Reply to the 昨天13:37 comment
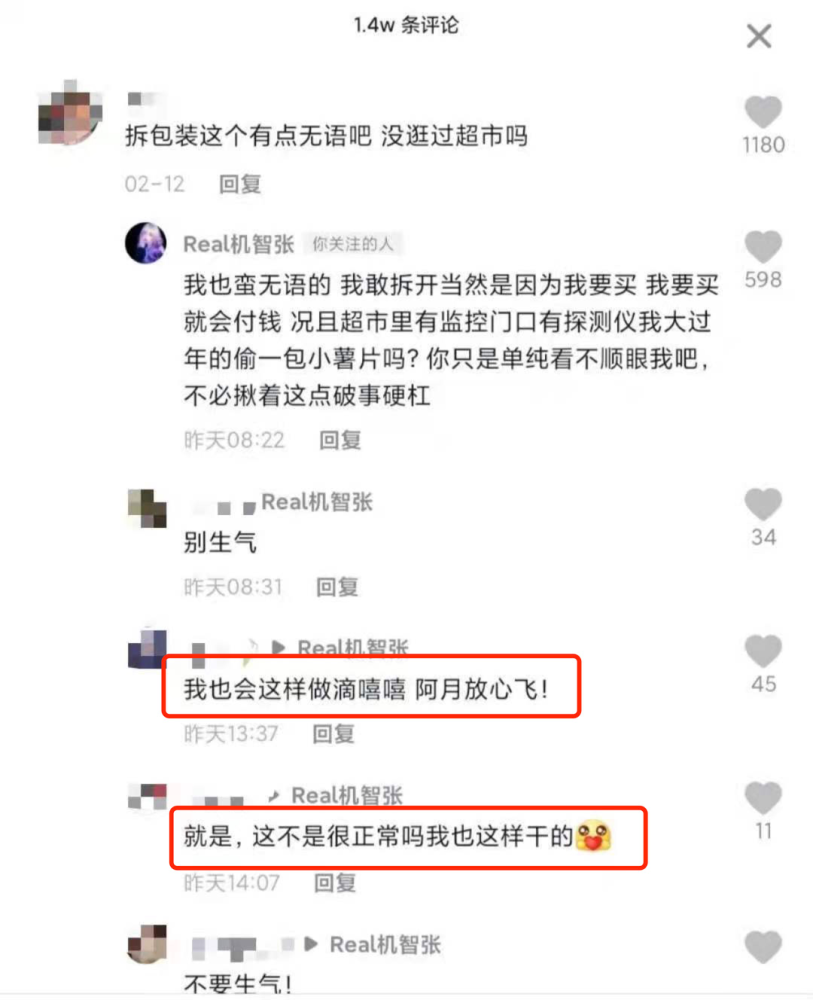Viewport: 813px width, 1000px height. [x=333, y=734]
